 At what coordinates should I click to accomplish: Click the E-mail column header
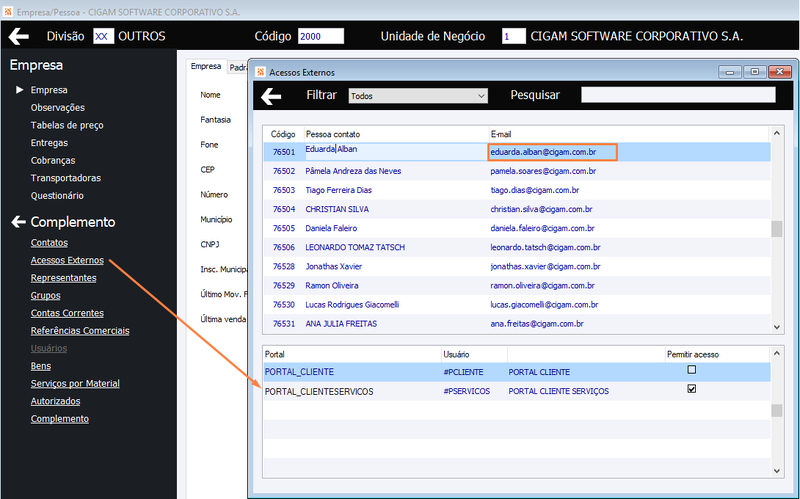629,134
